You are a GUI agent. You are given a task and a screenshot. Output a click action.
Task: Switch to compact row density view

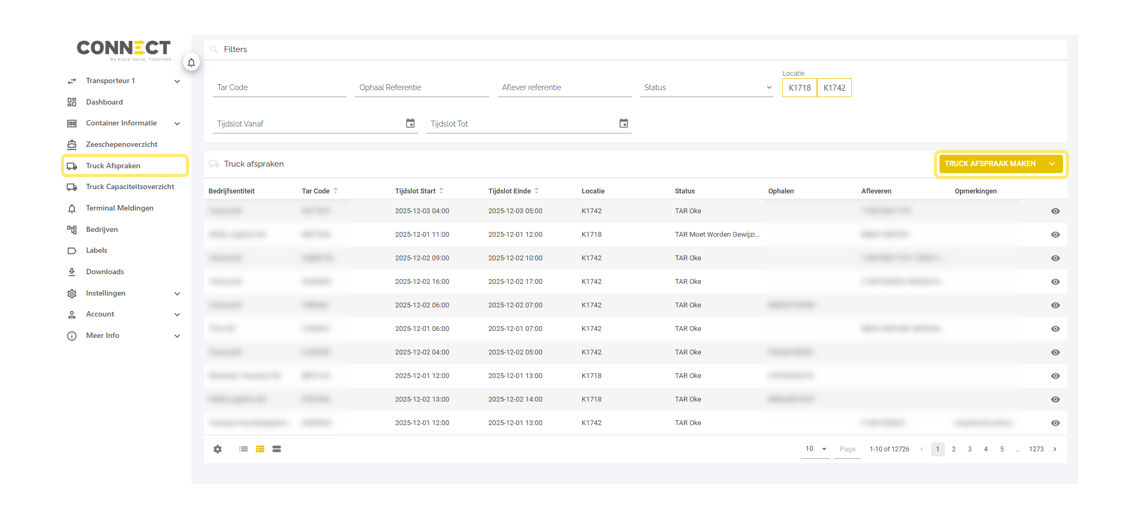(x=243, y=449)
